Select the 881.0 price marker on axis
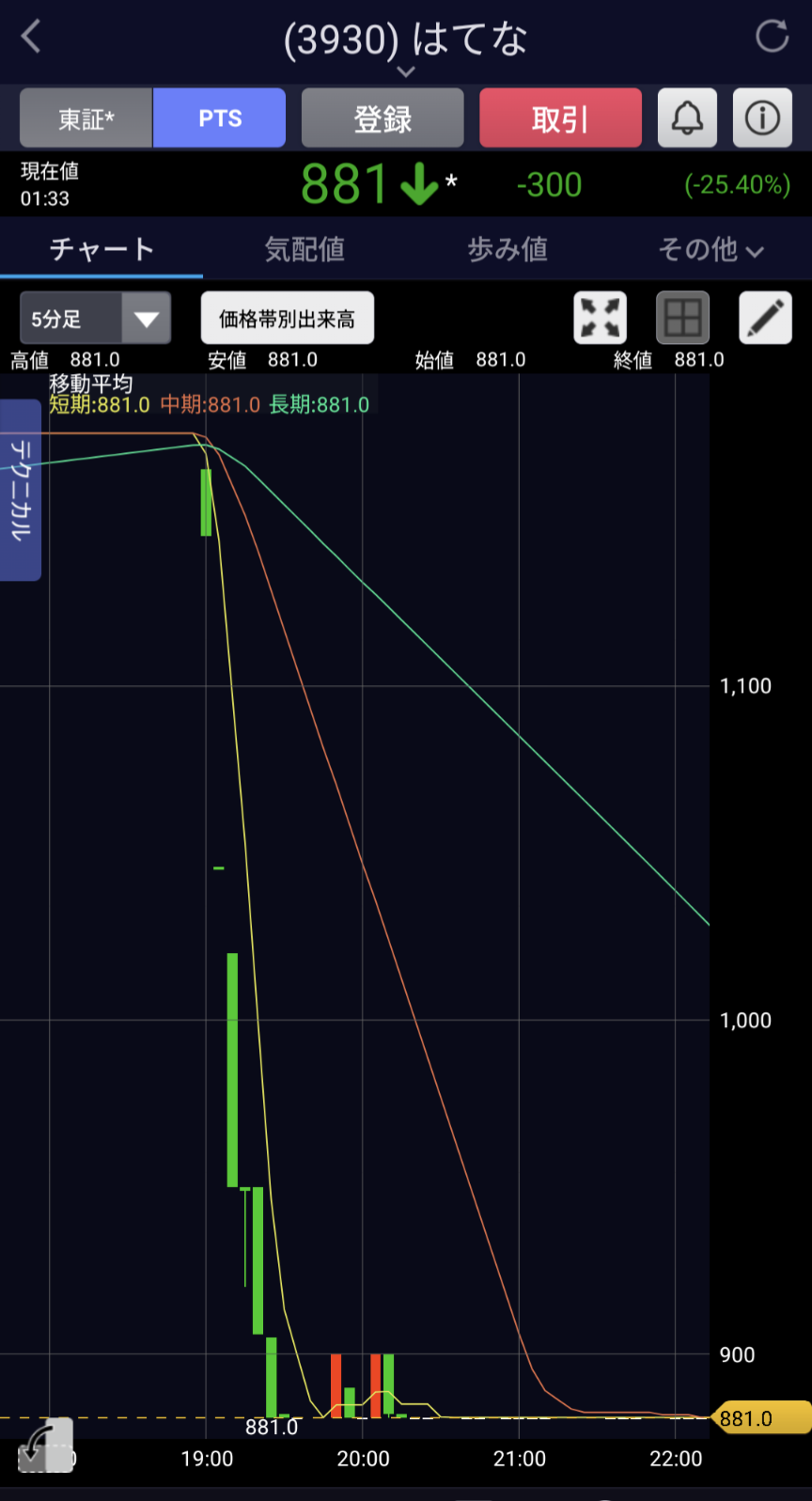Image resolution: width=812 pixels, height=1501 pixels. tap(761, 1418)
